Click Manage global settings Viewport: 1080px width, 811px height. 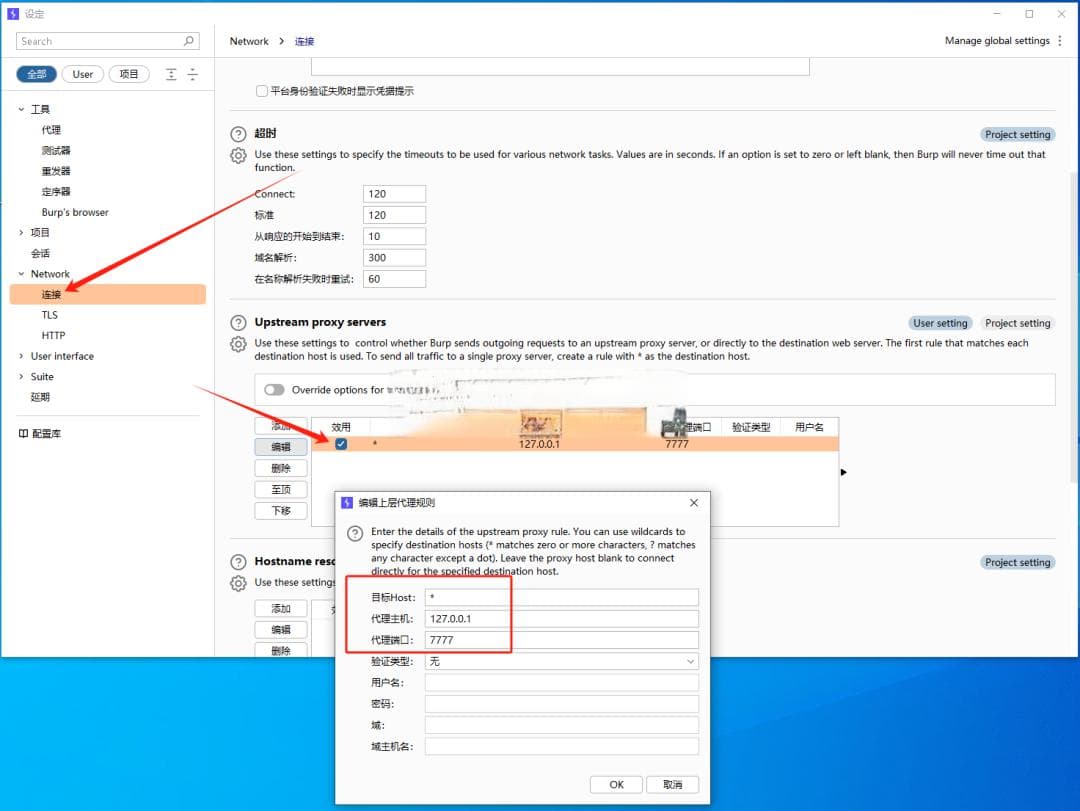(997, 41)
